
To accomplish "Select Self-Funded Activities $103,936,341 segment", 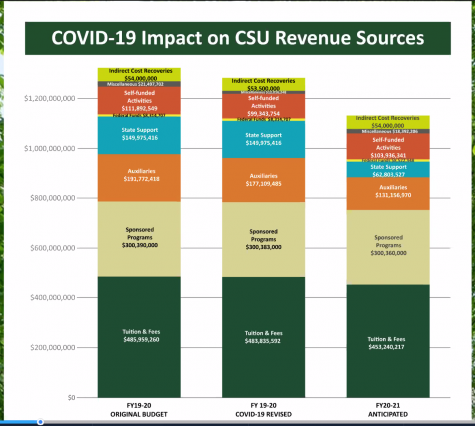I will tap(388, 147).
